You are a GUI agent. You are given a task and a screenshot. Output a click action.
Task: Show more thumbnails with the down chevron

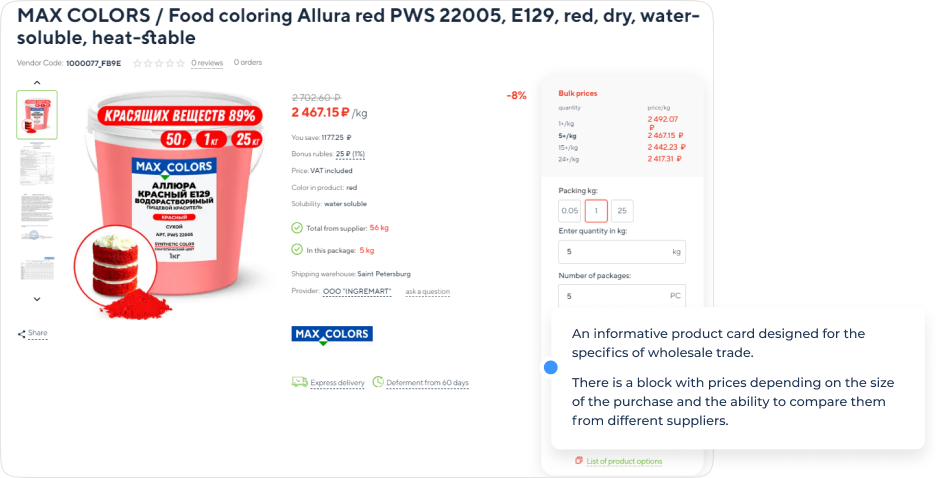coord(37,299)
